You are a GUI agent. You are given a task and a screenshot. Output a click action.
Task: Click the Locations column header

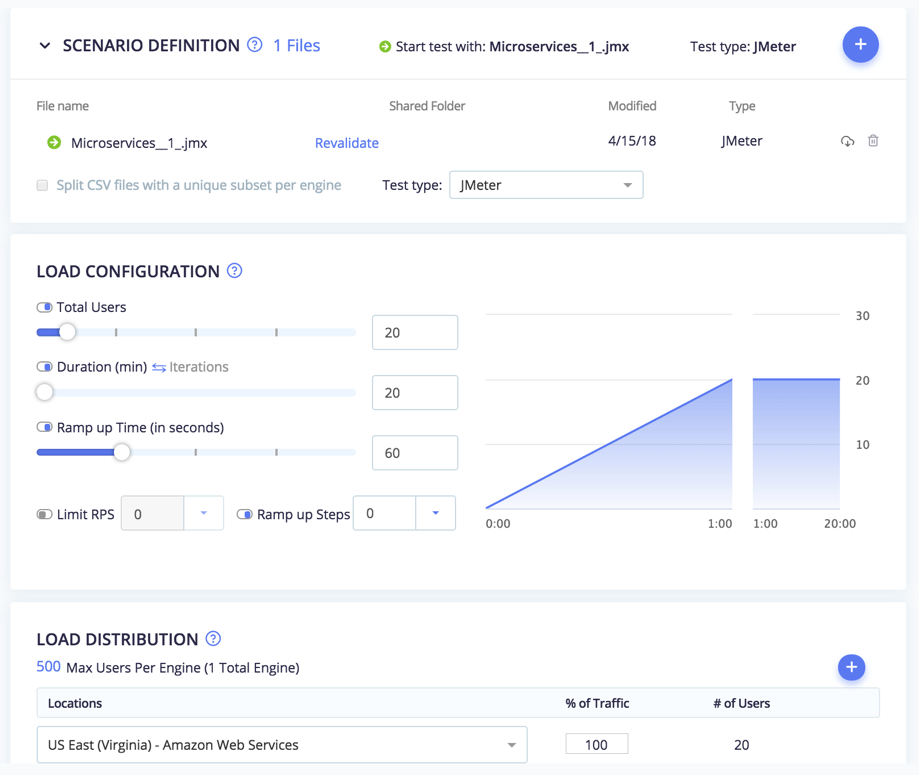[x=75, y=703]
